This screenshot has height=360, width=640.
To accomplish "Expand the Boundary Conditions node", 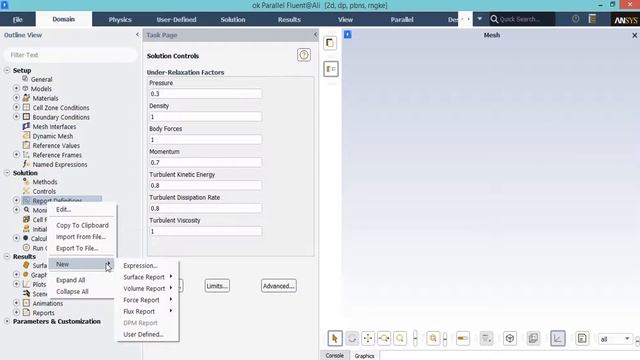I will point(16,116).
